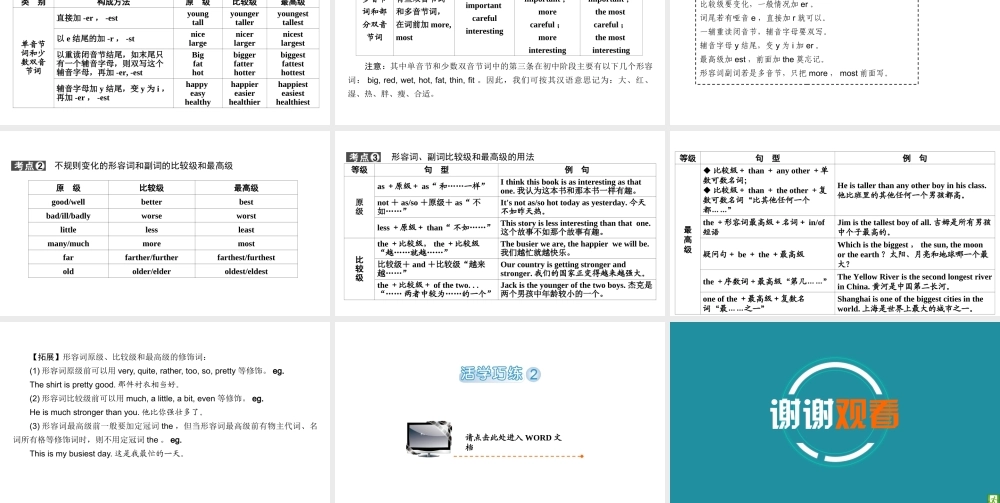Viewport: 1000px width, 503px height.
Task: Select the 形容词、副词比较级和最高级的用法 heading
Action: point(462,157)
